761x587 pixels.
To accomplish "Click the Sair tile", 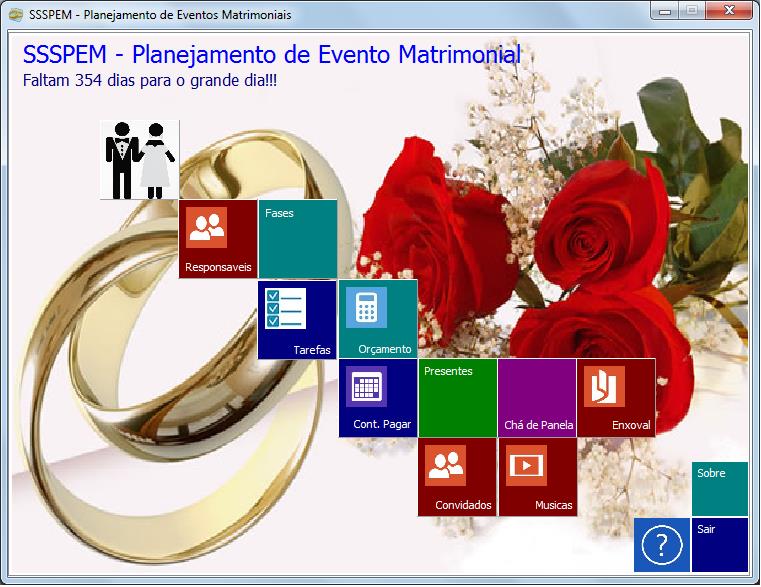I will (x=720, y=545).
